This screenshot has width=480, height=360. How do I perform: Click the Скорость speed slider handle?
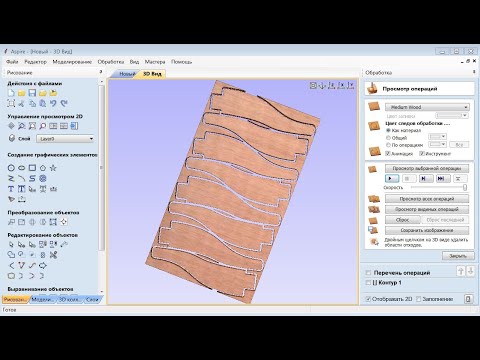[x=465, y=188]
